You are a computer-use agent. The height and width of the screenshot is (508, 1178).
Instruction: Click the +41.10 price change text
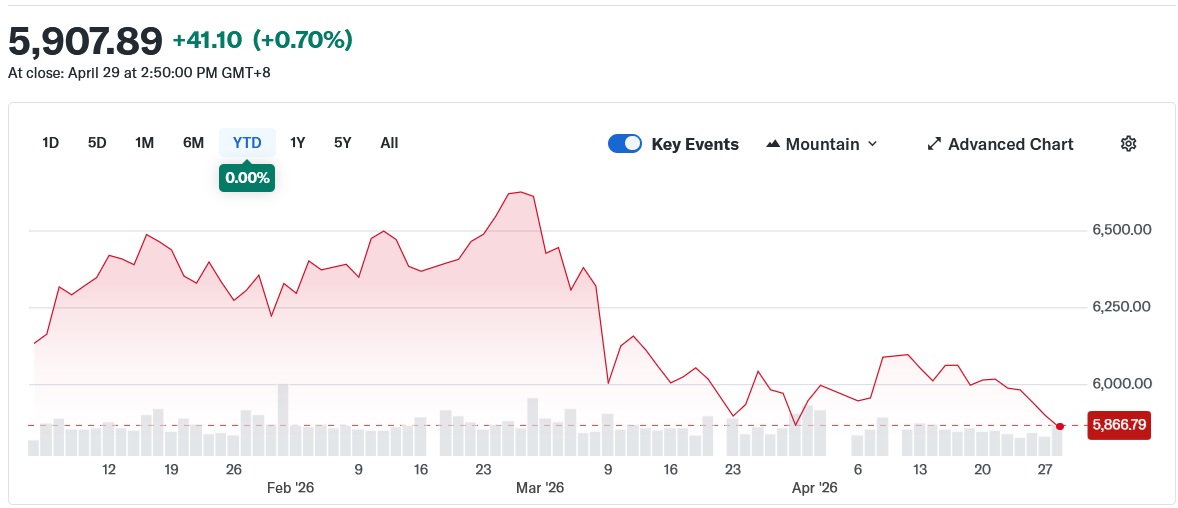(207, 40)
